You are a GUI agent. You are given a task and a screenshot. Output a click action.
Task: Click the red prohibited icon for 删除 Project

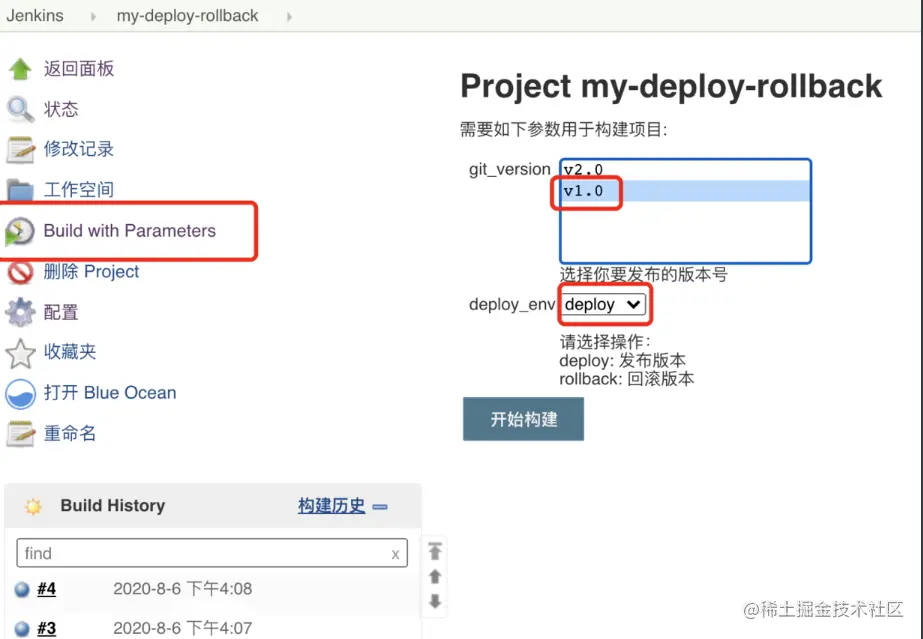click(x=20, y=272)
